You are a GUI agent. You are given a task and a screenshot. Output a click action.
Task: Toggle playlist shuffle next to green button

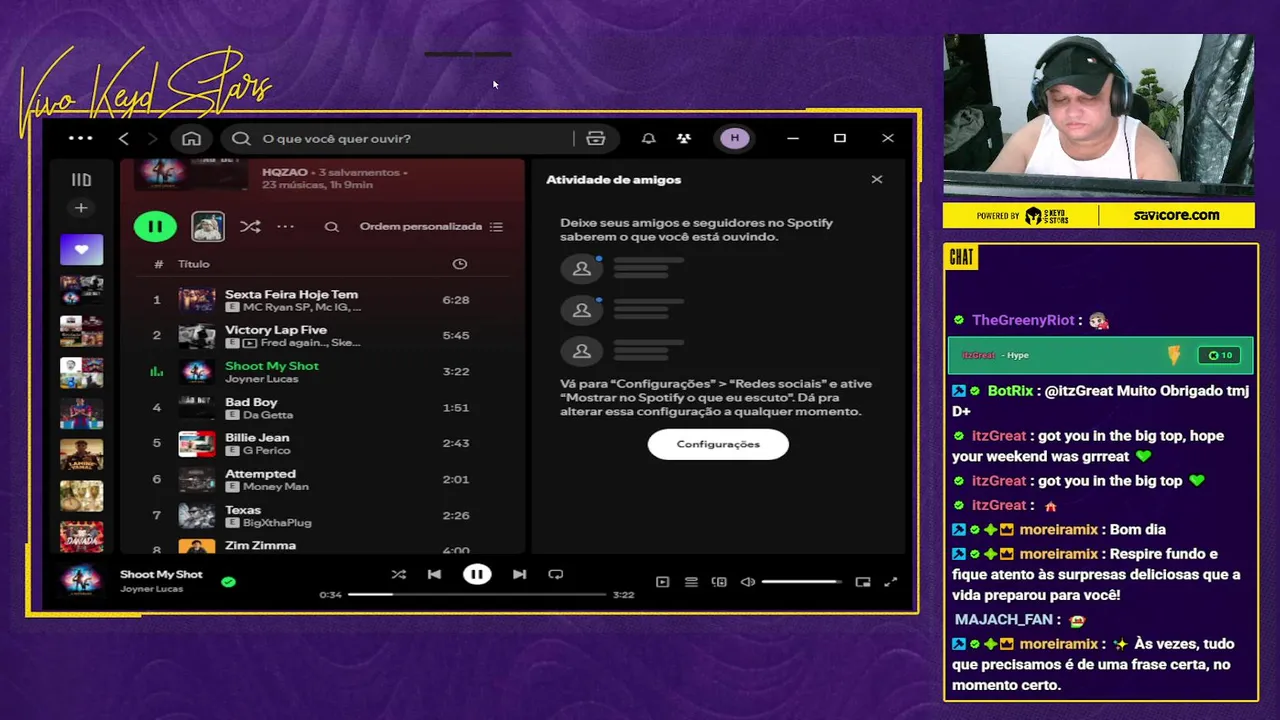tap(250, 227)
